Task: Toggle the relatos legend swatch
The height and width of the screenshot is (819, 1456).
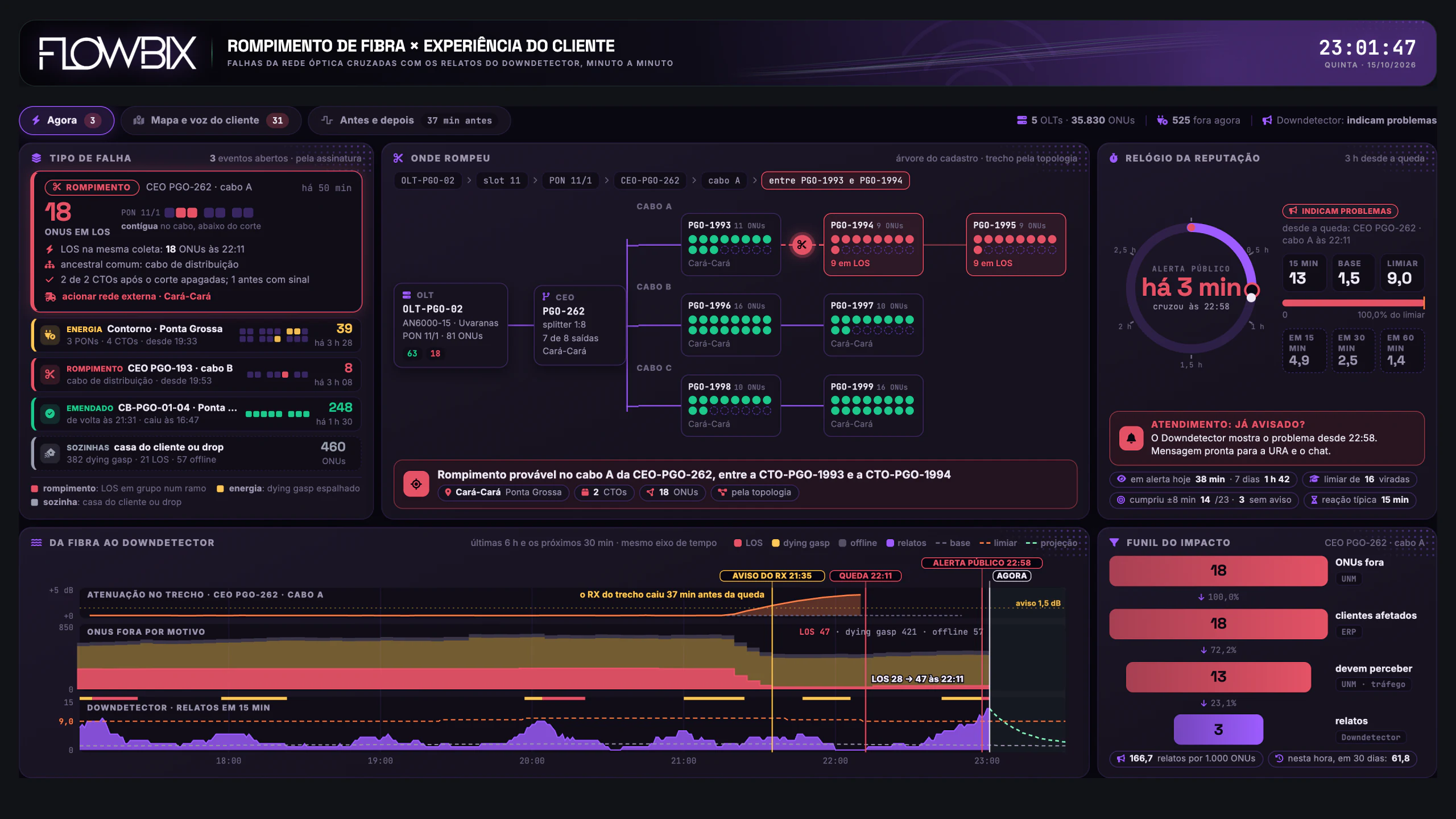Action: coord(890,543)
